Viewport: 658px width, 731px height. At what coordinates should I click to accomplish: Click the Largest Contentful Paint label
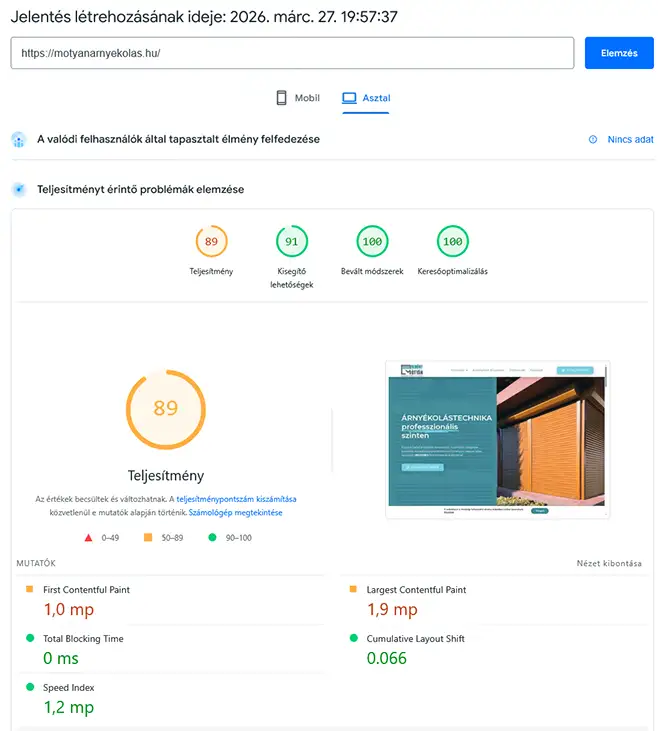coord(416,590)
